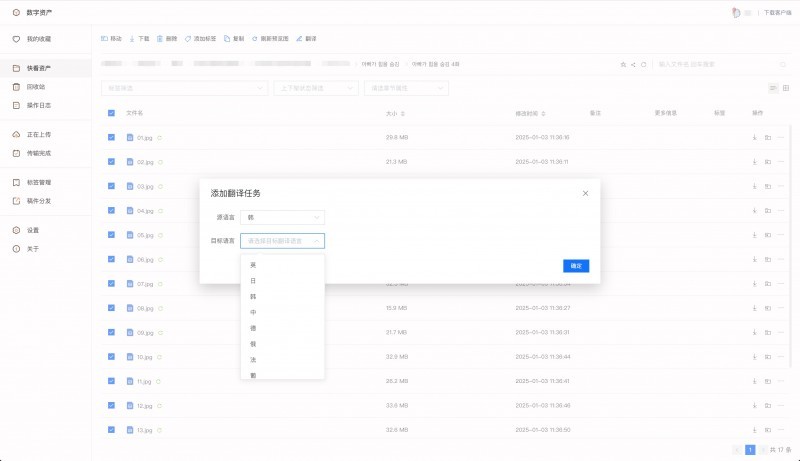Open the more options (...) menu for 02.jpg
The width and height of the screenshot is (800, 461).
click(x=780, y=162)
